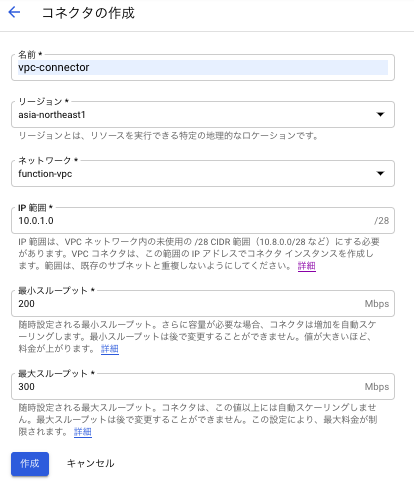Image resolution: width=414 pixels, height=484 pixels.
Task: Open the 詳細 link under 最小スループット description
Action: (110, 349)
